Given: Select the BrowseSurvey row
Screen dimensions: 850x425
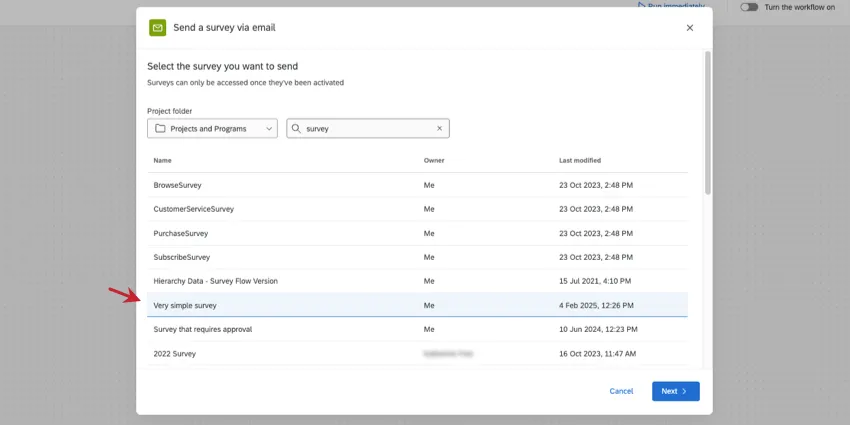Looking at the screenshot, I should point(178,185).
